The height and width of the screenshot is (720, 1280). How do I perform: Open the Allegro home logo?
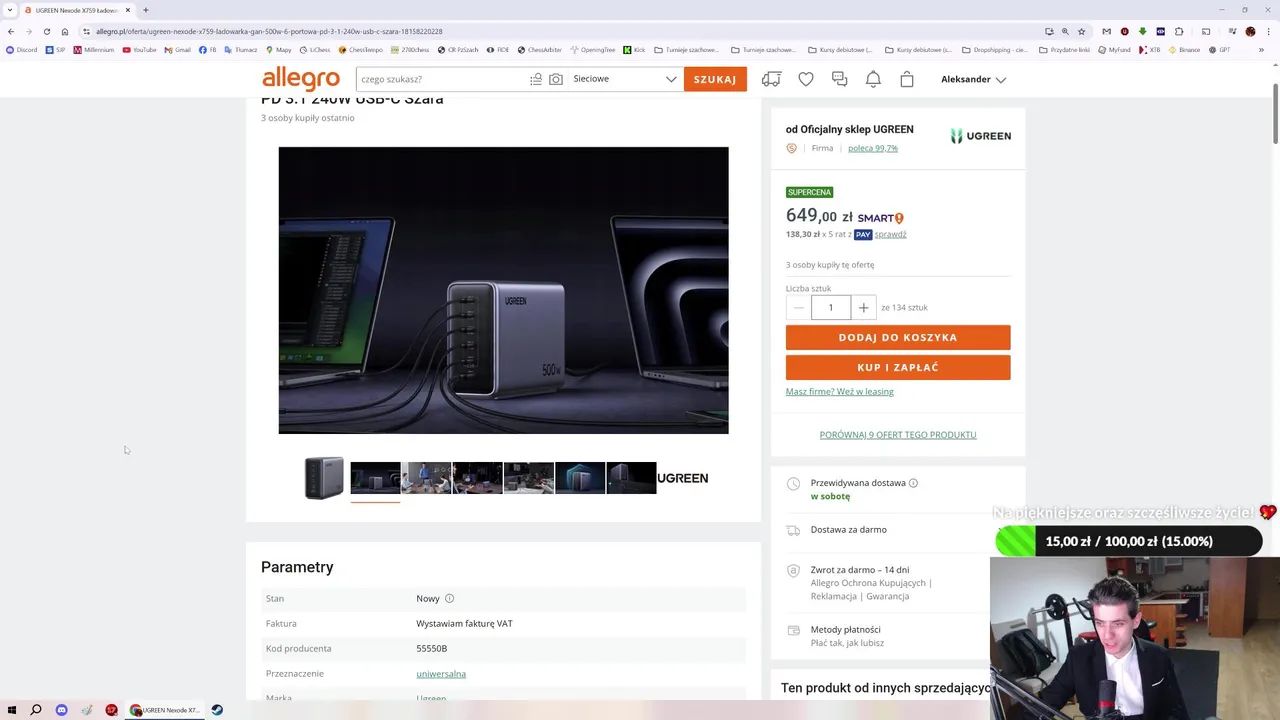click(301, 79)
